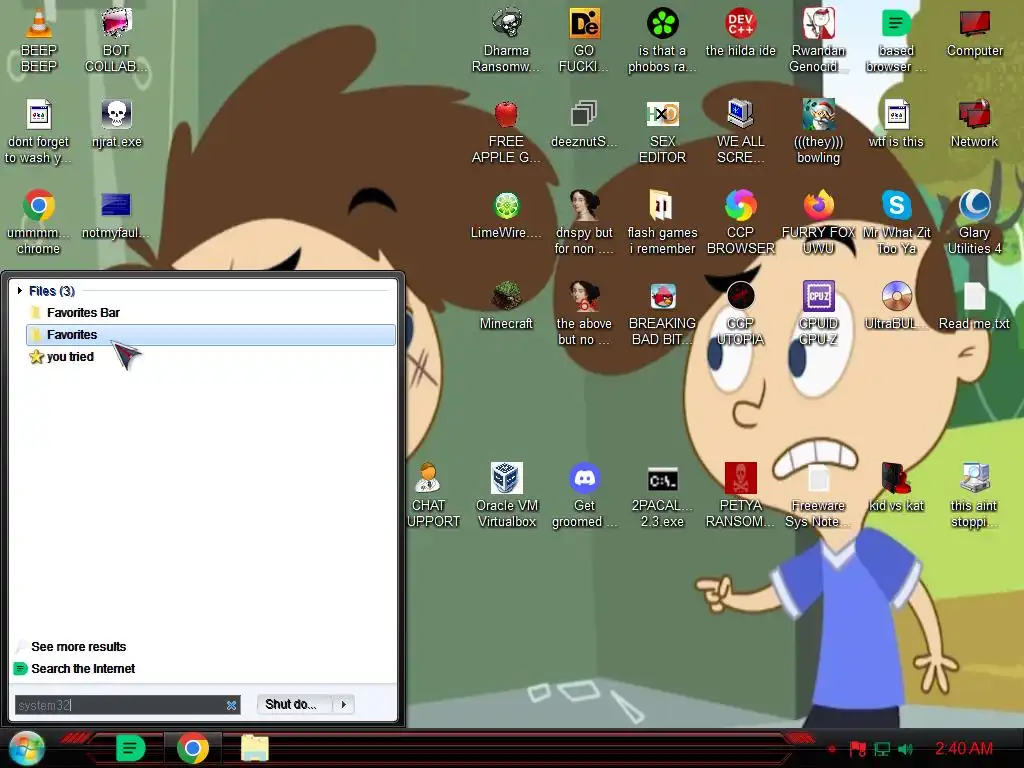Open the HxD 'SEX EDITOR' icon

click(x=662, y=115)
